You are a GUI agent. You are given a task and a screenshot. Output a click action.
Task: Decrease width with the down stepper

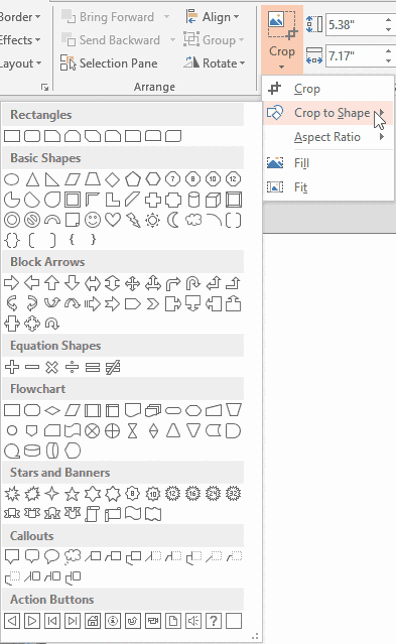[x=389, y=61]
